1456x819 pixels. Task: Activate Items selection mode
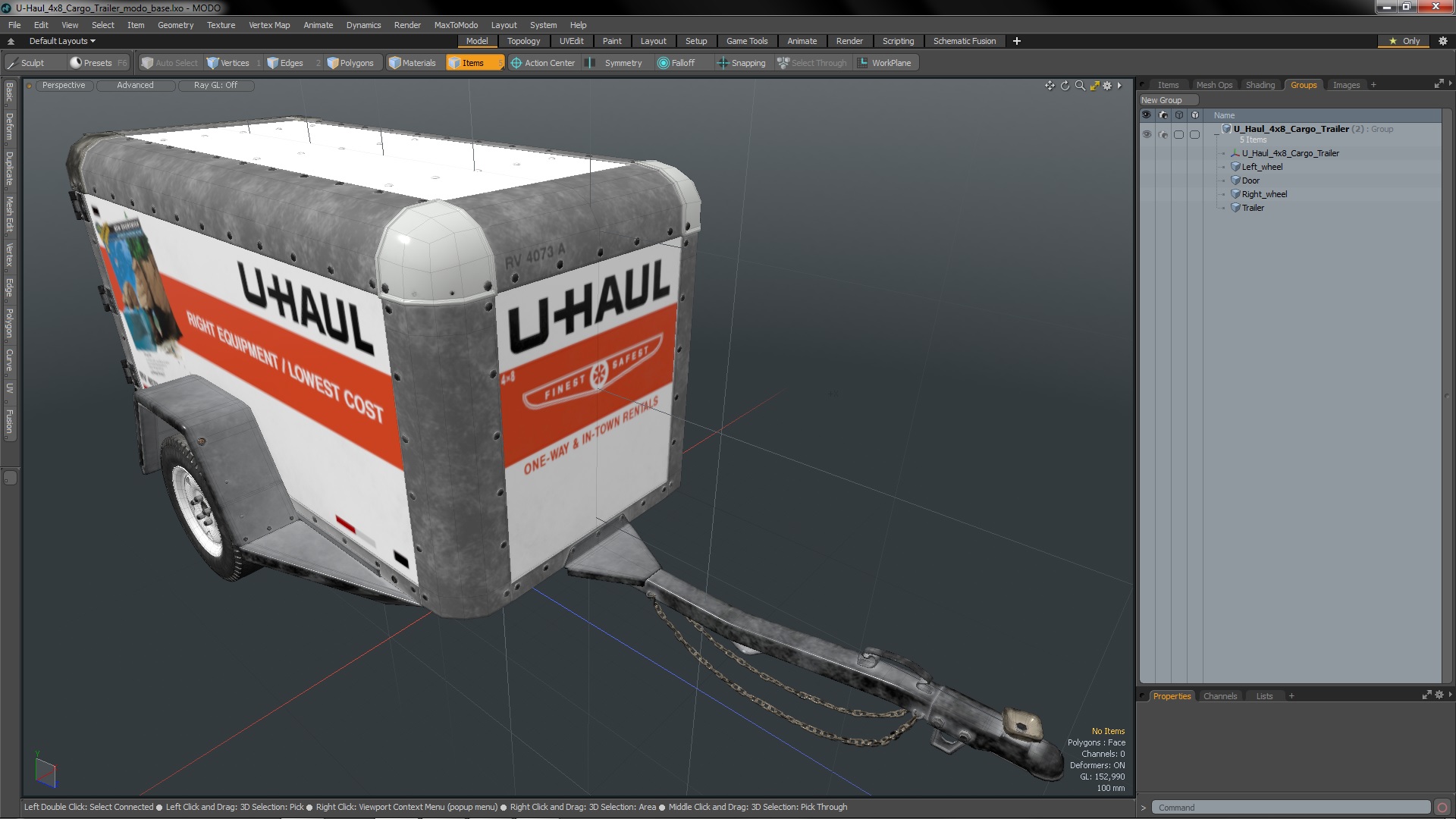474,63
